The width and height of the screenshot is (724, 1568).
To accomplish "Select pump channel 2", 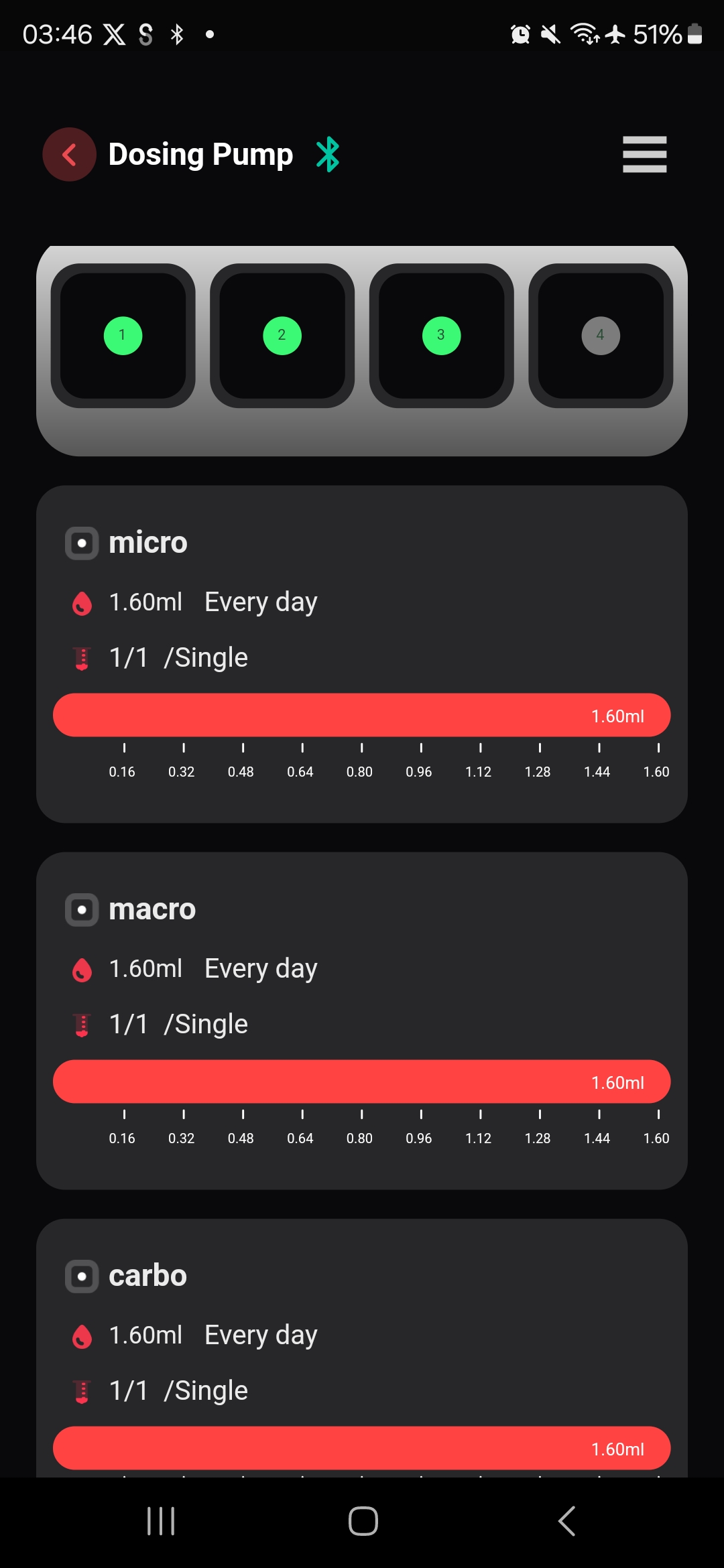I will click(282, 336).
